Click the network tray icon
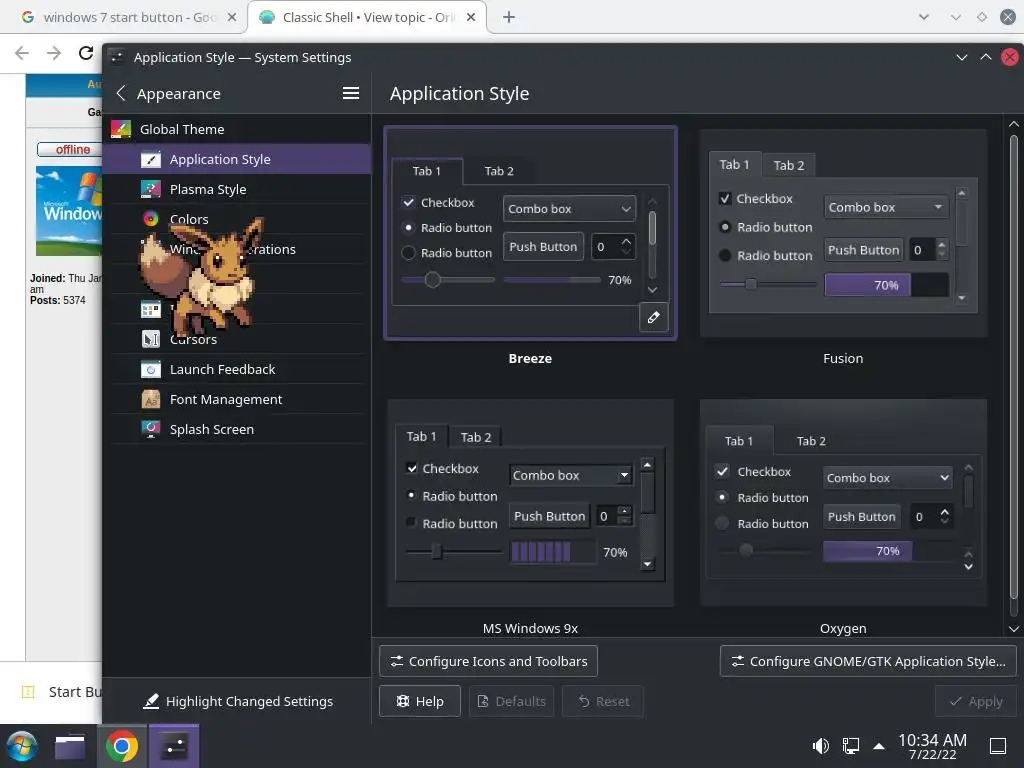Screen dimensions: 1024x768 point(850,745)
